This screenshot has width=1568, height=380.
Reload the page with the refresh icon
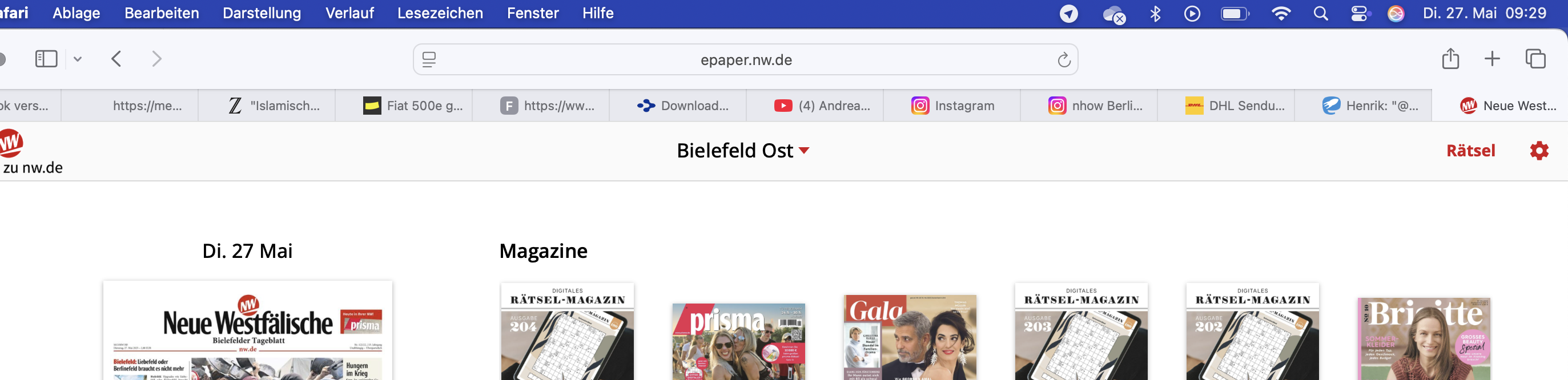1063,59
